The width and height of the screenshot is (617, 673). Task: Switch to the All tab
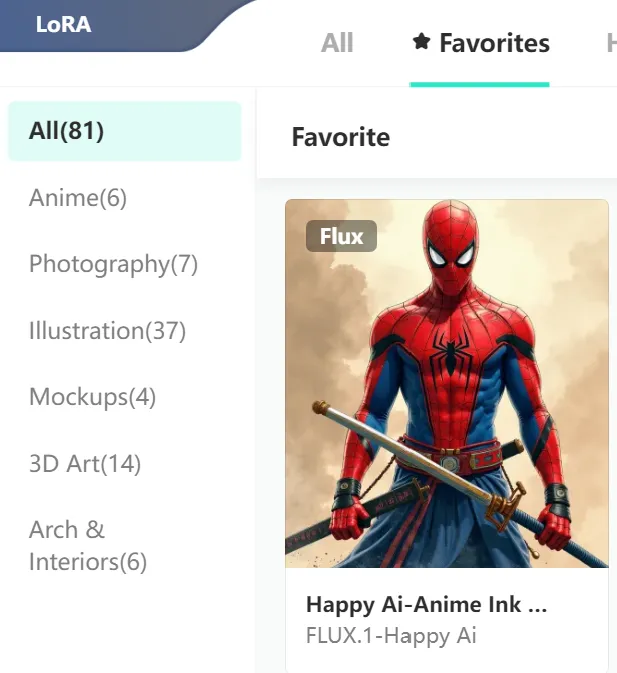coord(337,43)
